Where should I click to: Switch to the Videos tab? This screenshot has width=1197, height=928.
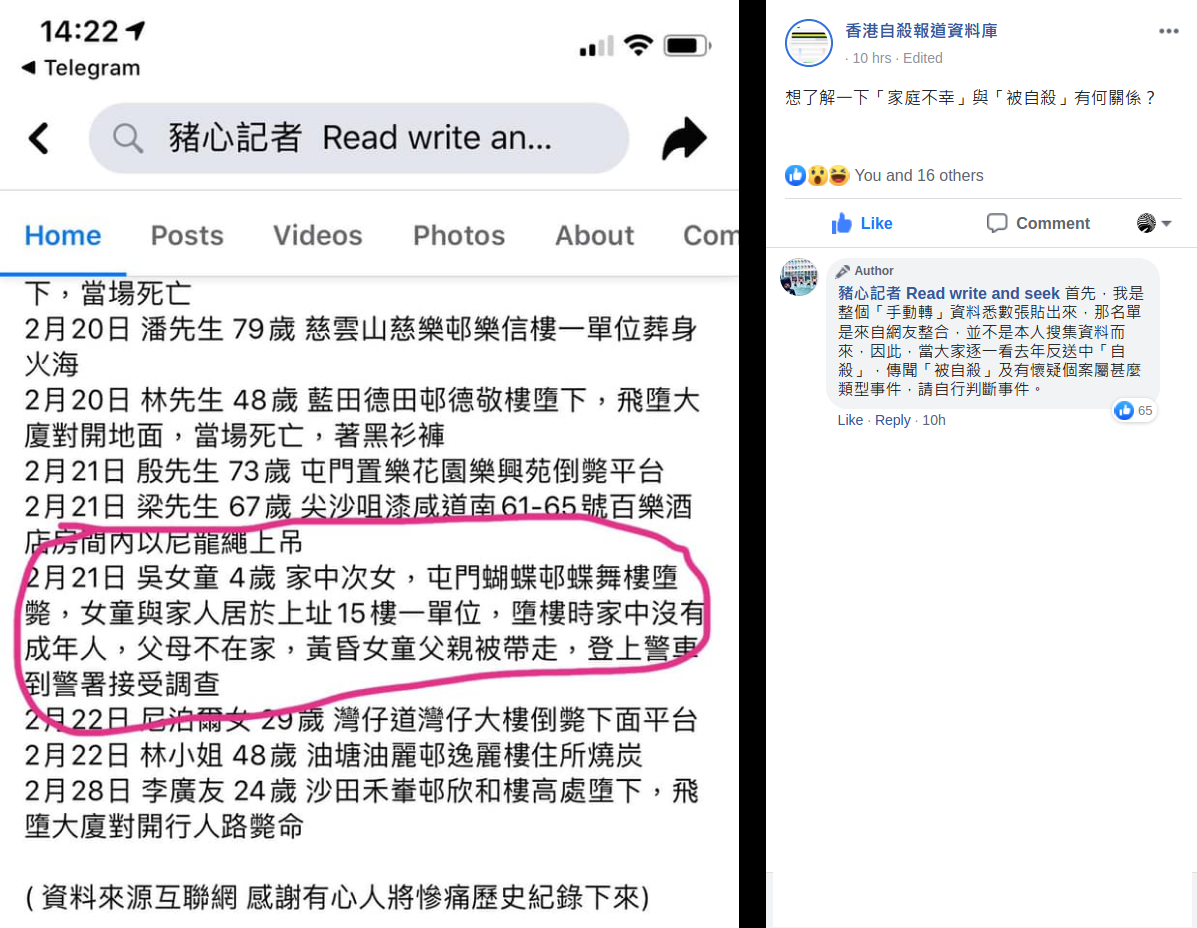tap(318, 235)
